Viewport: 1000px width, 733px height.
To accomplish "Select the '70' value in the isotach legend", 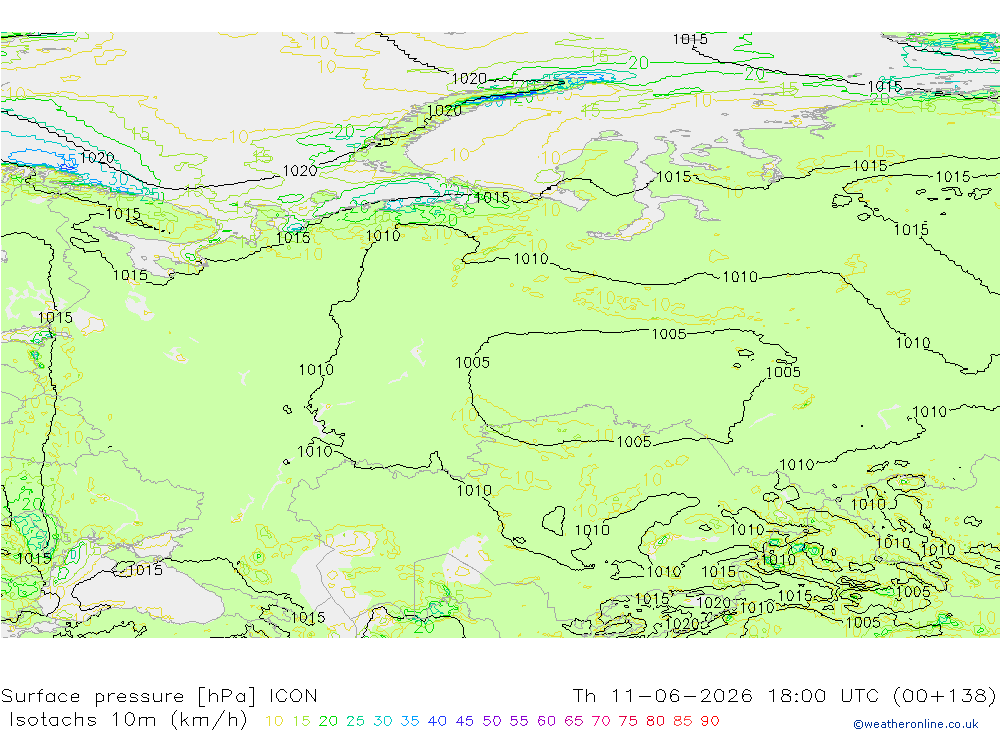I will pyautogui.click(x=601, y=721).
